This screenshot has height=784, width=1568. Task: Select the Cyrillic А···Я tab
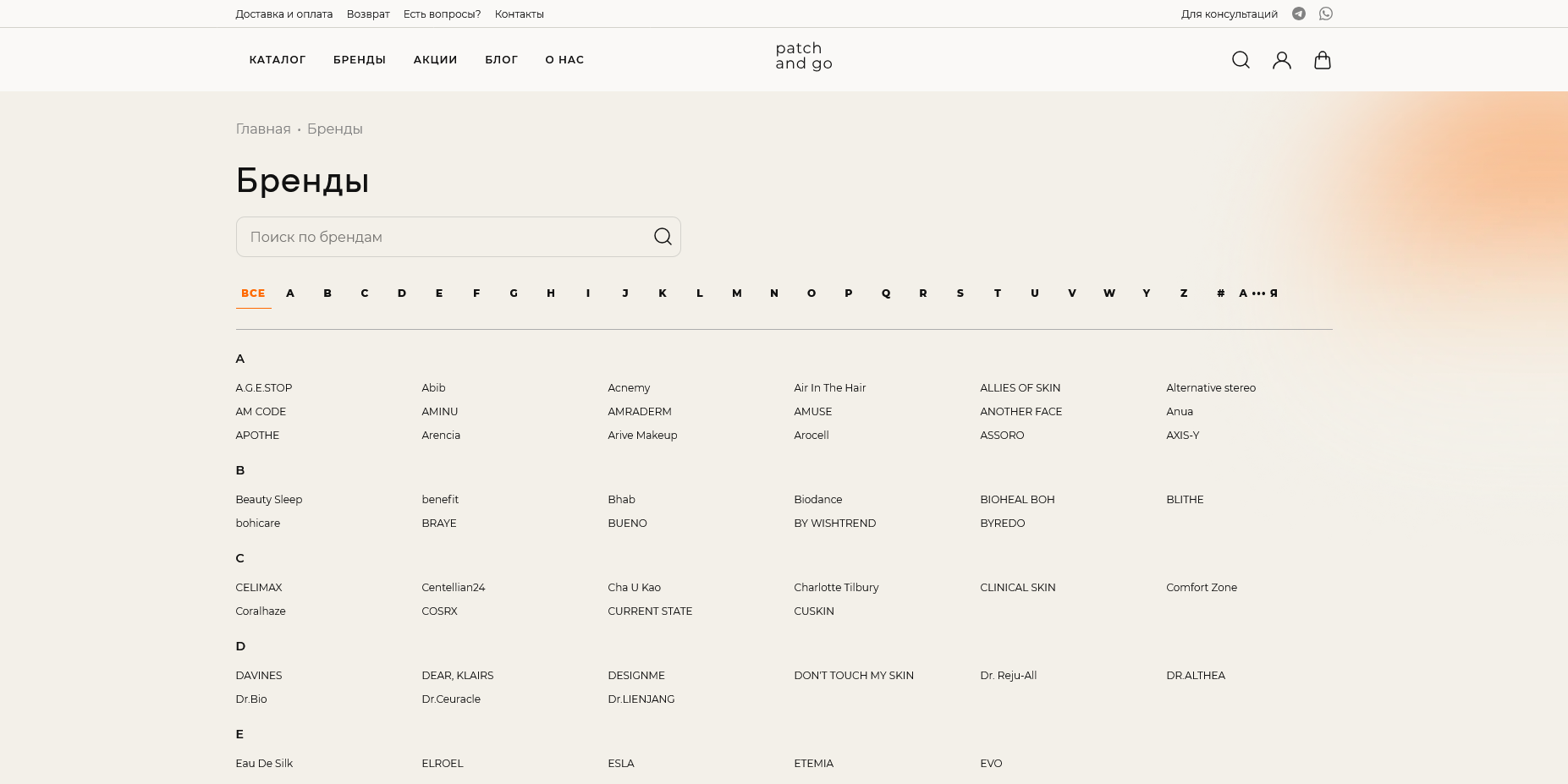click(1258, 293)
